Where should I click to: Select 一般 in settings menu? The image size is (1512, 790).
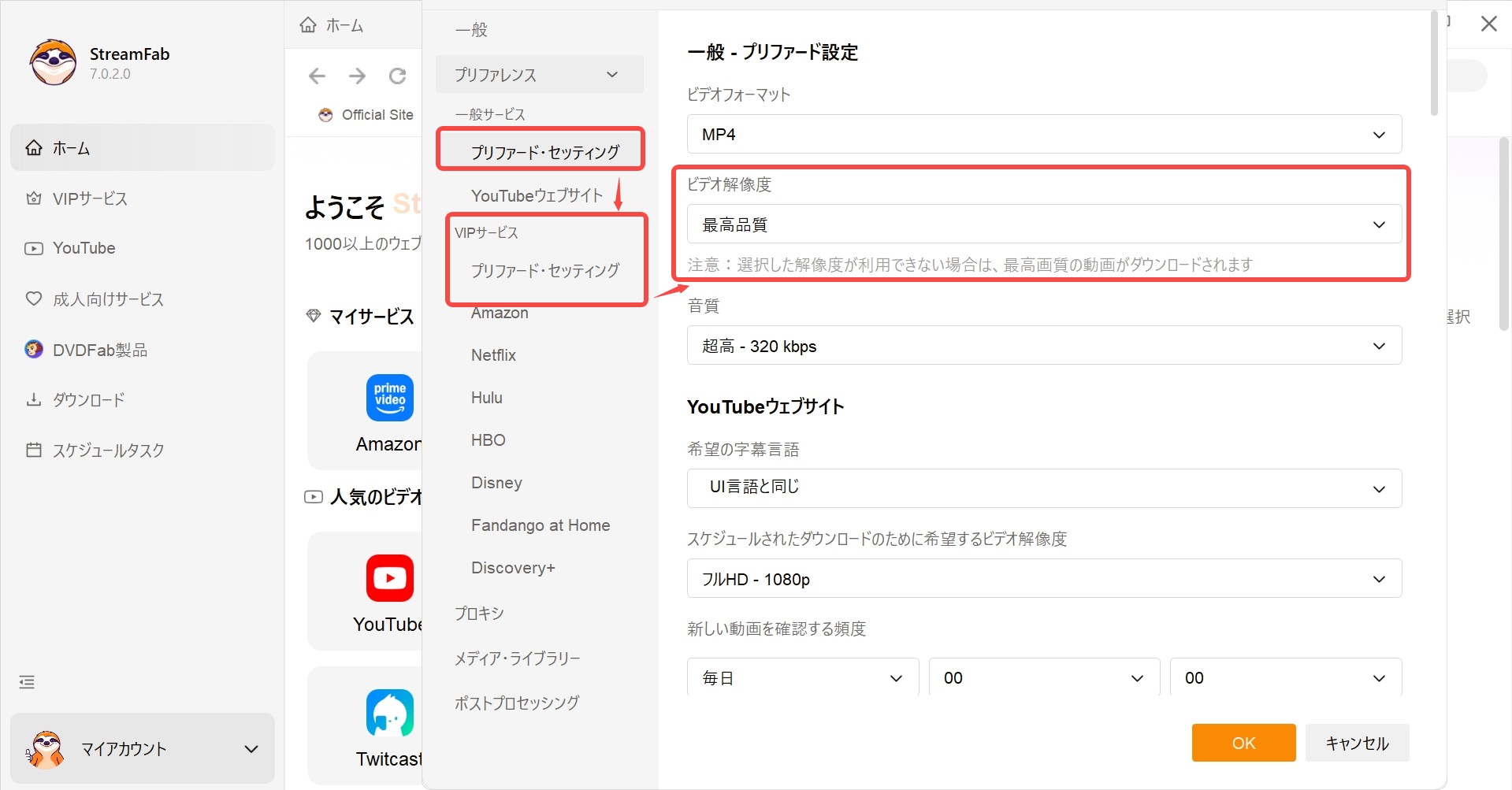(x=471, y=30)
